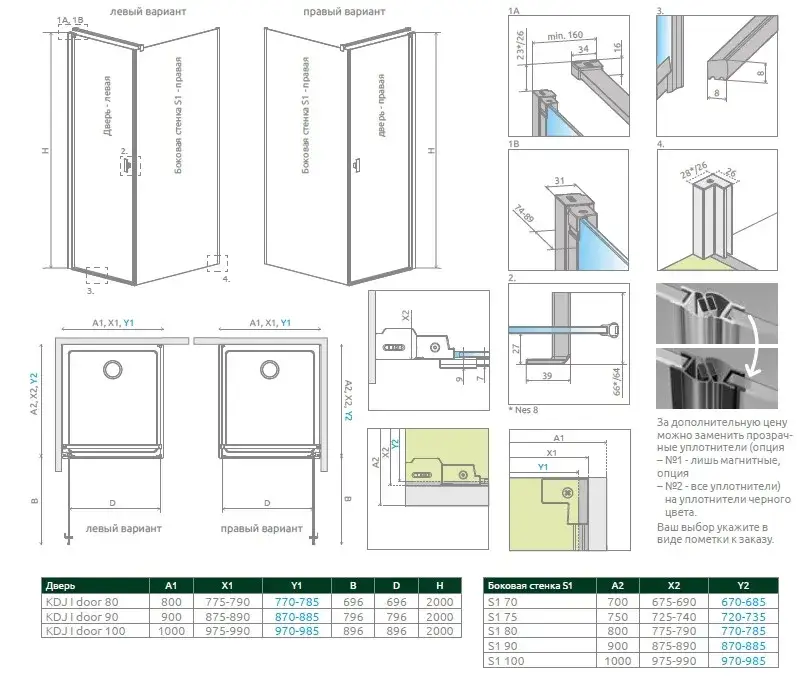Click the dashed marker box labeled 1A, 1B
The width and height of the screenshot is (797, 687).
69,29
